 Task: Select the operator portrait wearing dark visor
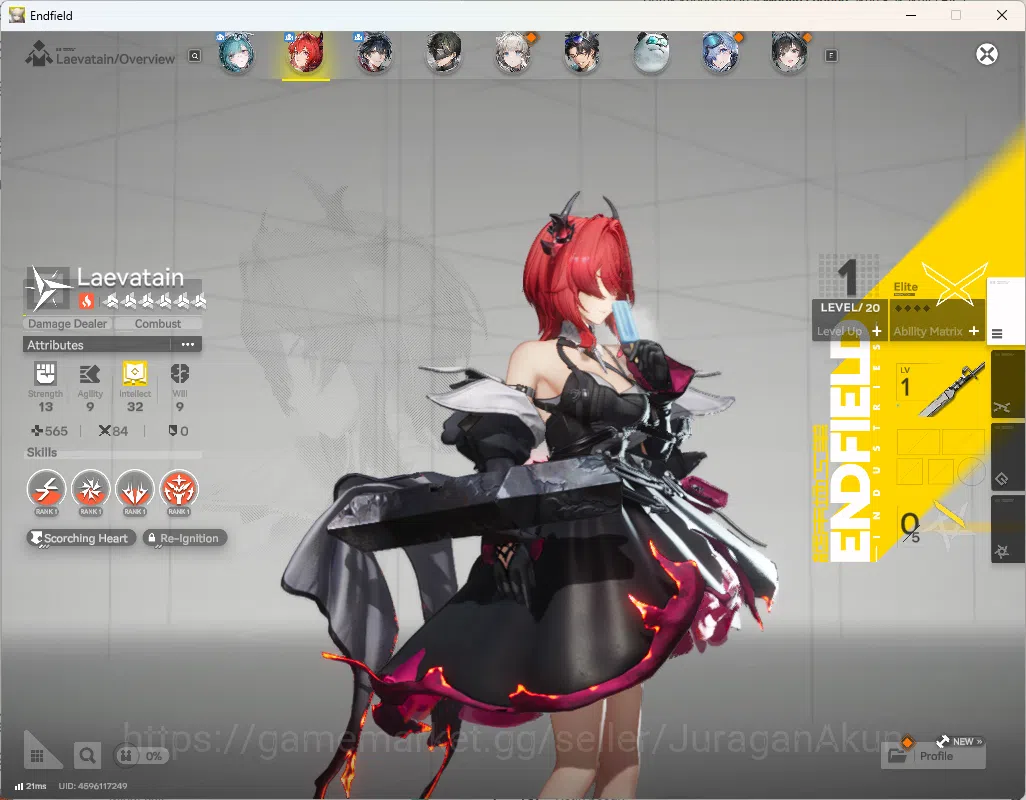point(444,54)
